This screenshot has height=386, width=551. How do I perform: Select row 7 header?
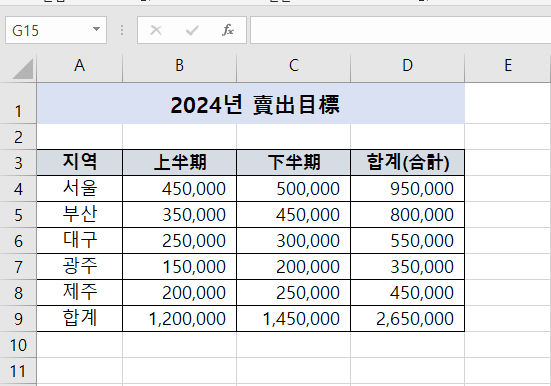[x=18, y=267]
